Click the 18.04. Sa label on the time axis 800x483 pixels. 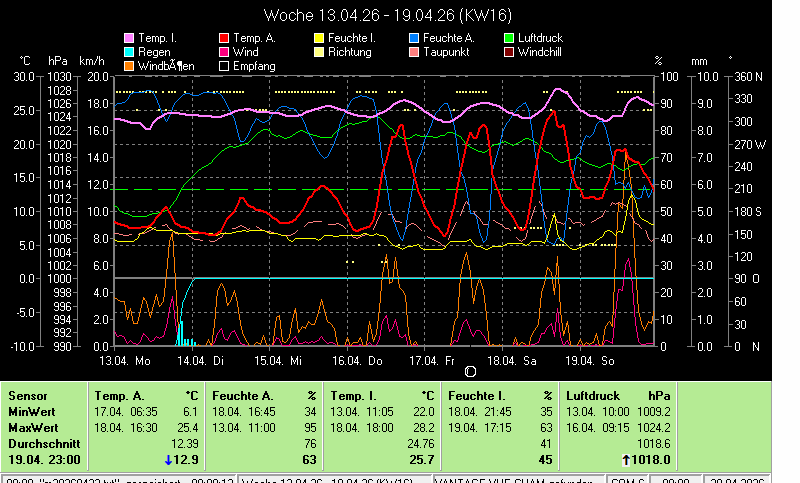513,360
